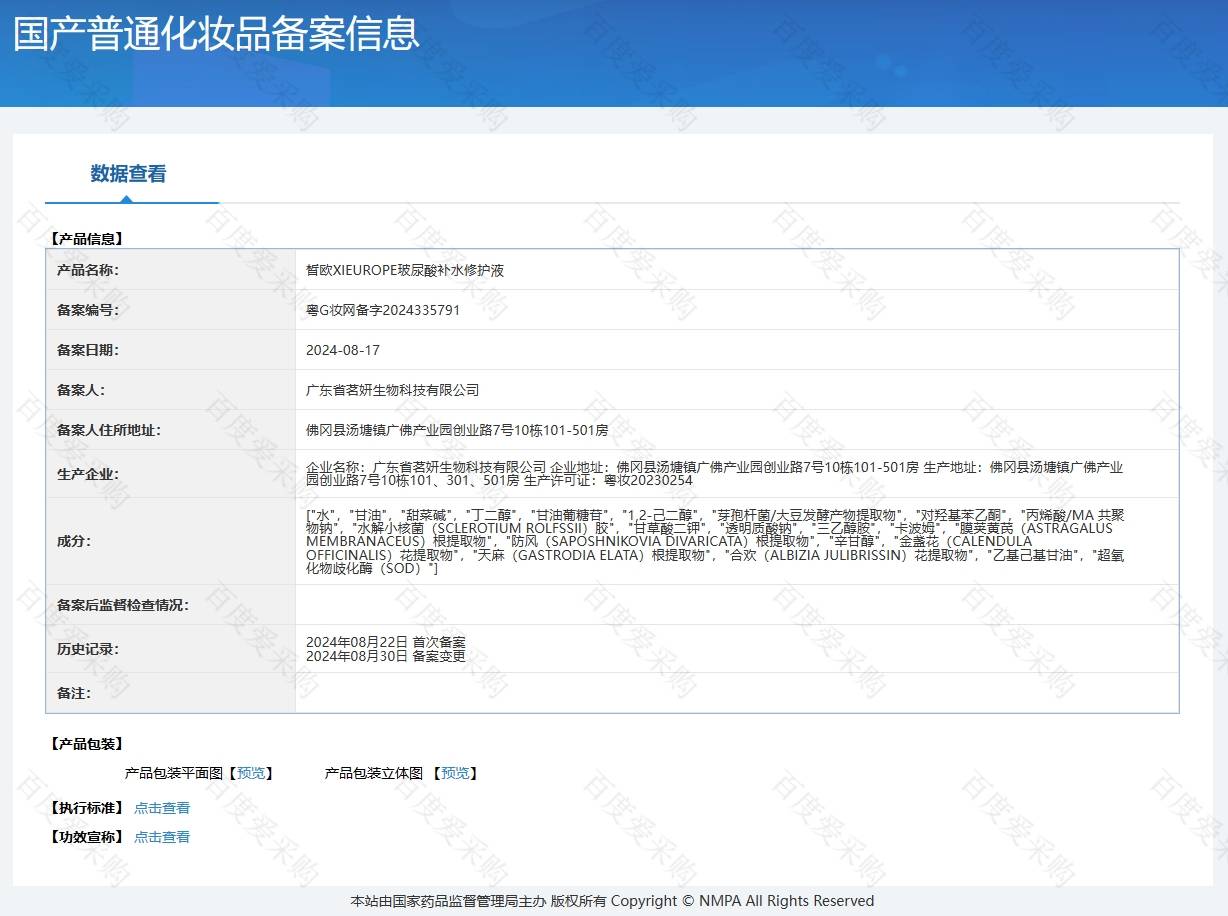
Task: Click the 国产普通化妆品备案信息 page title
Action: pos(216,34)
